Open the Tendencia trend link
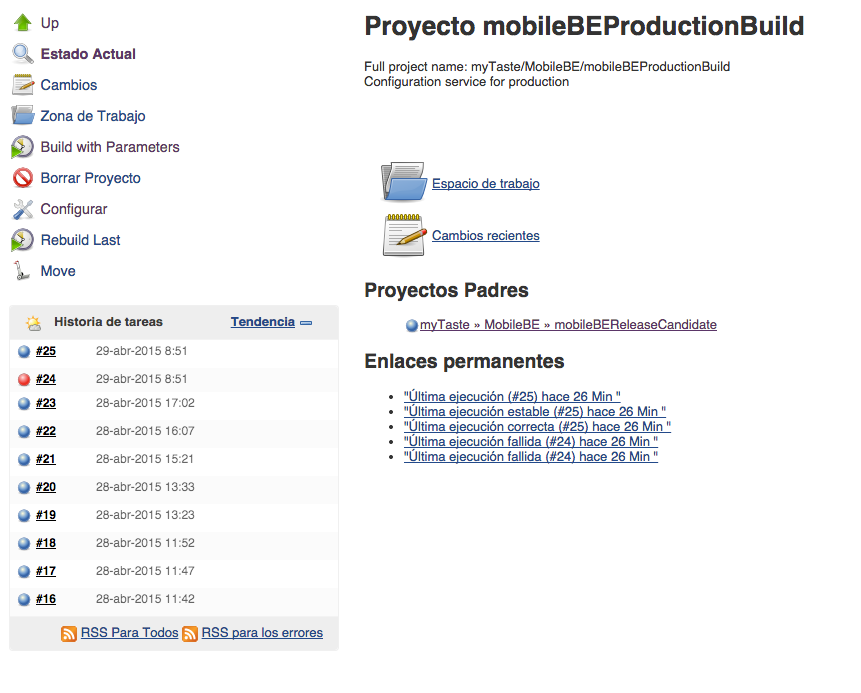861x693 pixels. click(x=262, y=322)
